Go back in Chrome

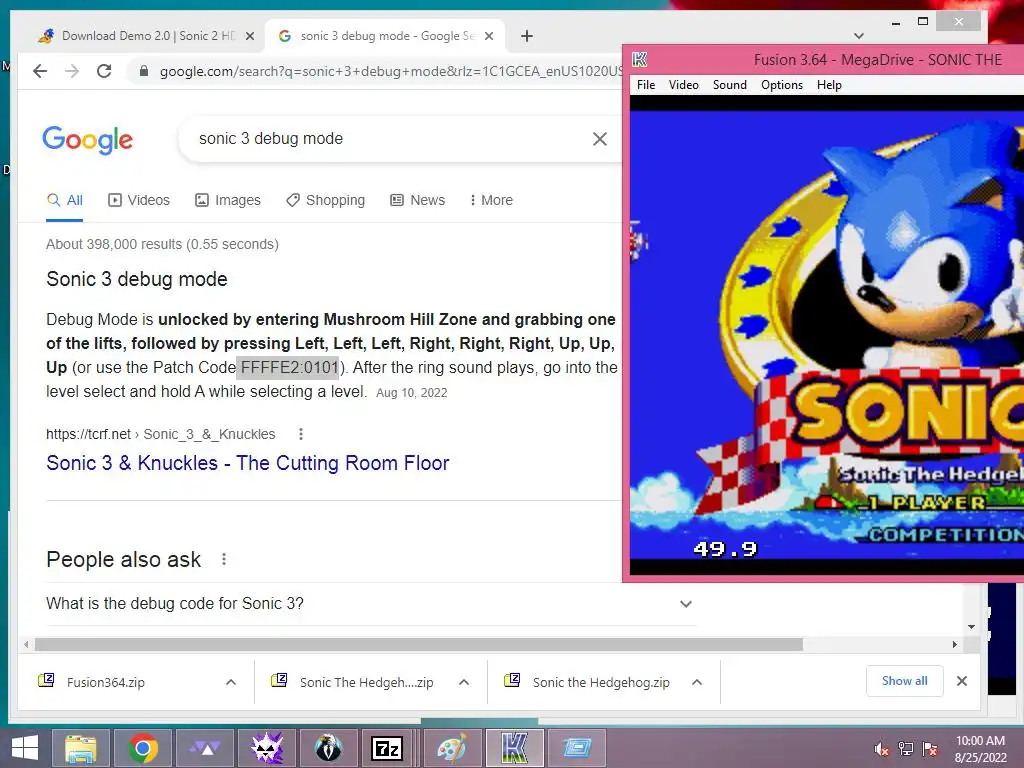40,71
